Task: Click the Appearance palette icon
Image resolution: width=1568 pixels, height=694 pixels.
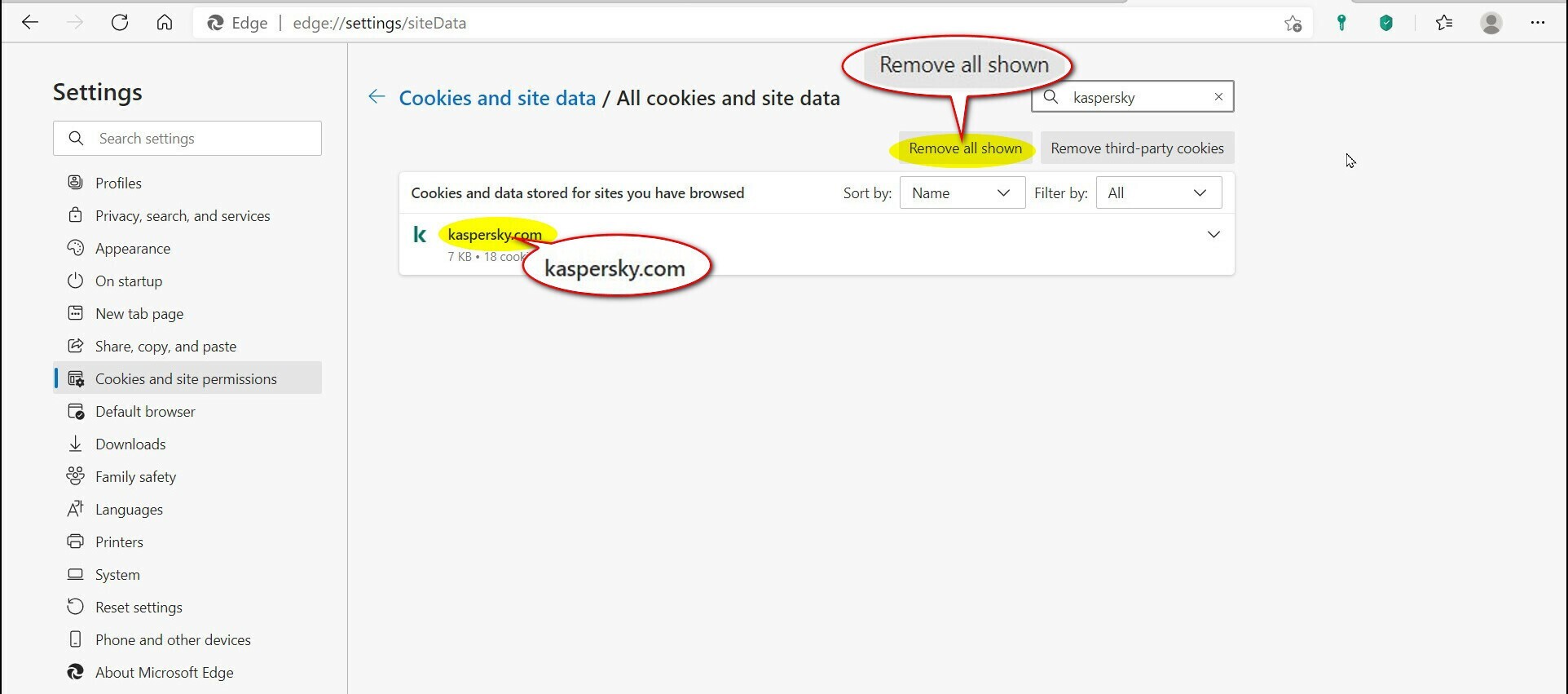Action: pos(76,248)
